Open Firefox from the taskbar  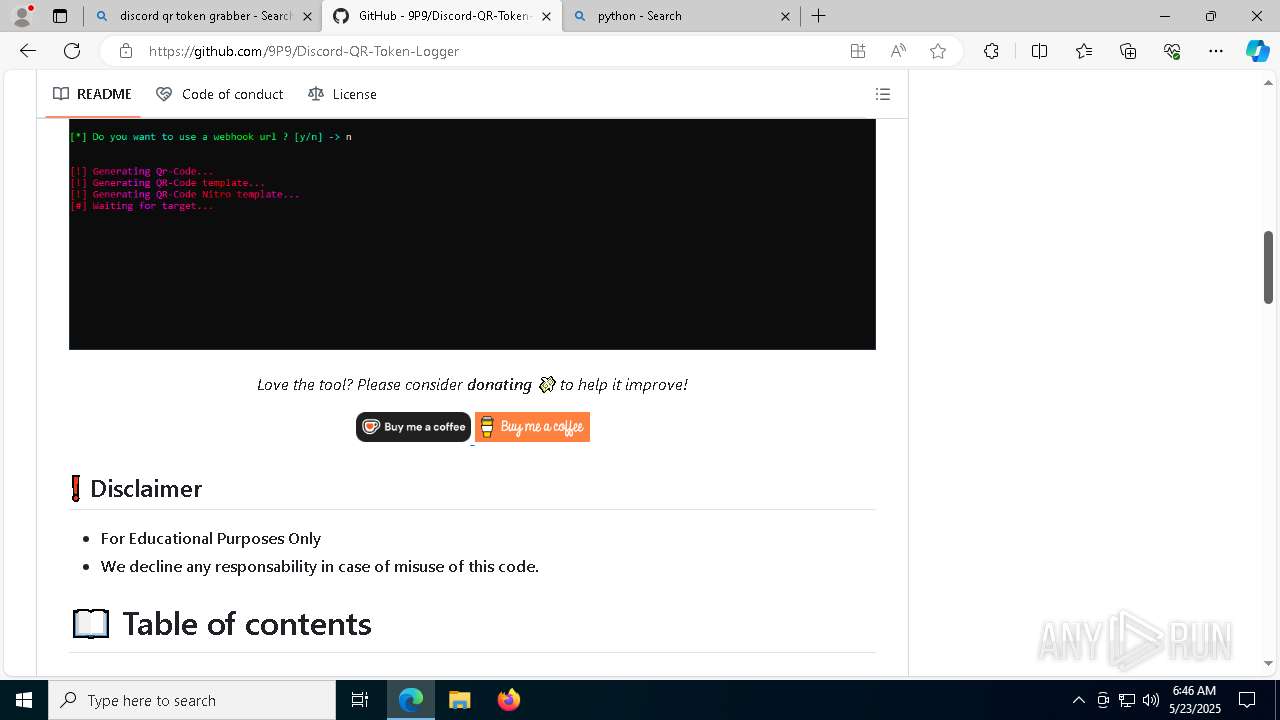(508, 700)
